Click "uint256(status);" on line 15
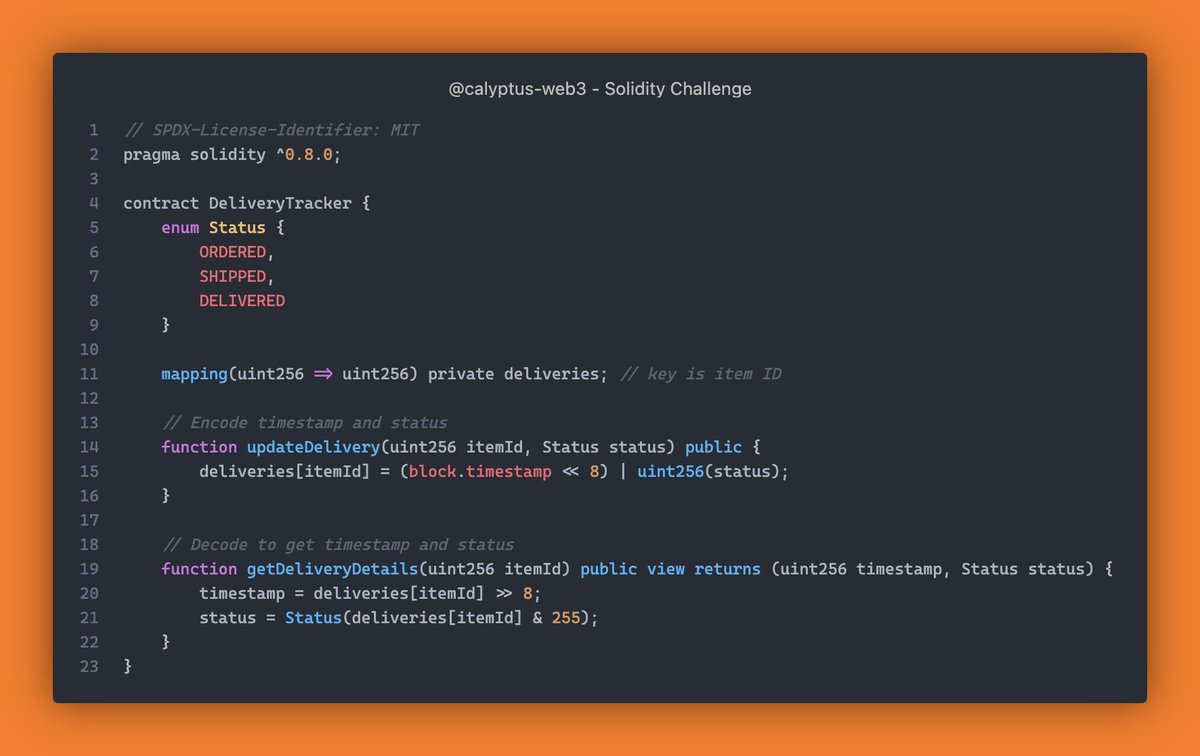The width and height of the screenshot is (1200, 756). [713, 471]
